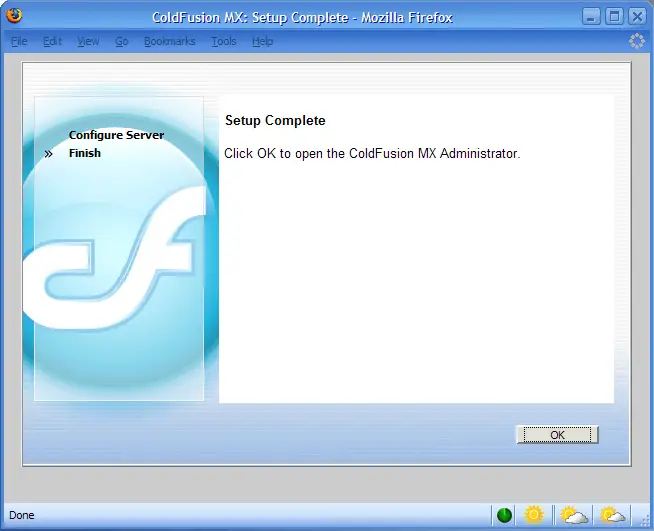The image size is (654, 531).
Task: Click the Setup Complete heading
Action: tap(275, 121)
